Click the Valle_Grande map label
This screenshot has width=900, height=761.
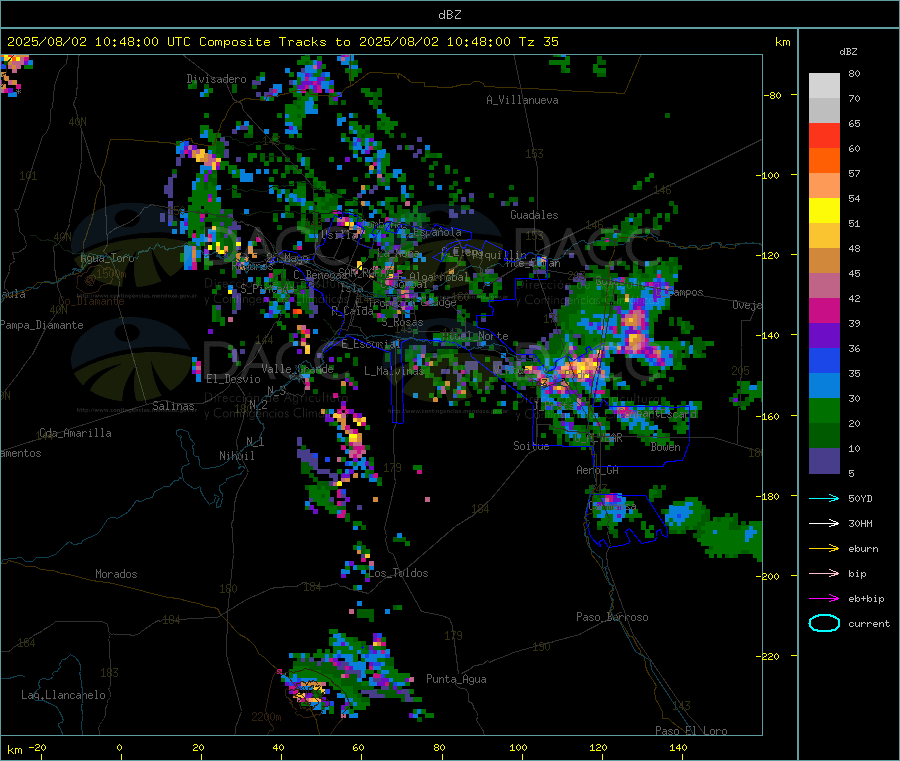(x=297, y=368)
